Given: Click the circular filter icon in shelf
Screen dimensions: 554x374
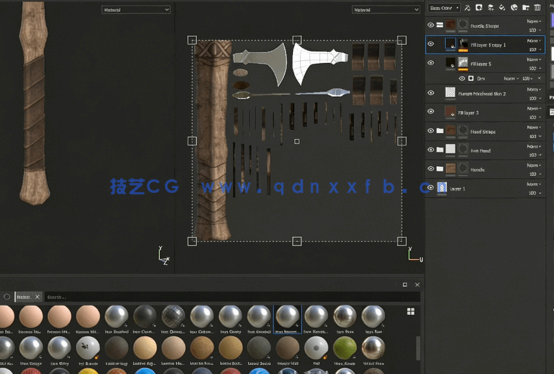Looking at the screenshot, I should click(x=7, y=297).
